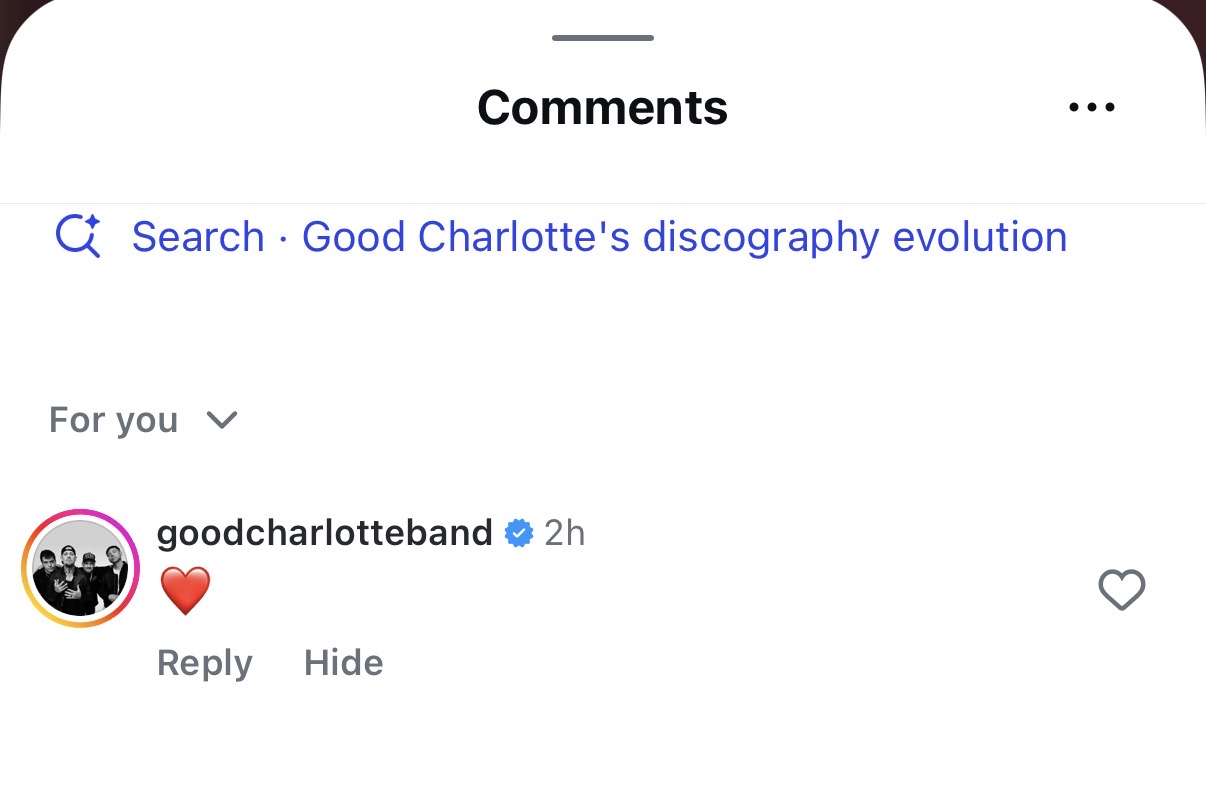Tap the blue verified badge next to goodcharlotteband
This screenshot has width=1206, height=792.
point(518,533)
